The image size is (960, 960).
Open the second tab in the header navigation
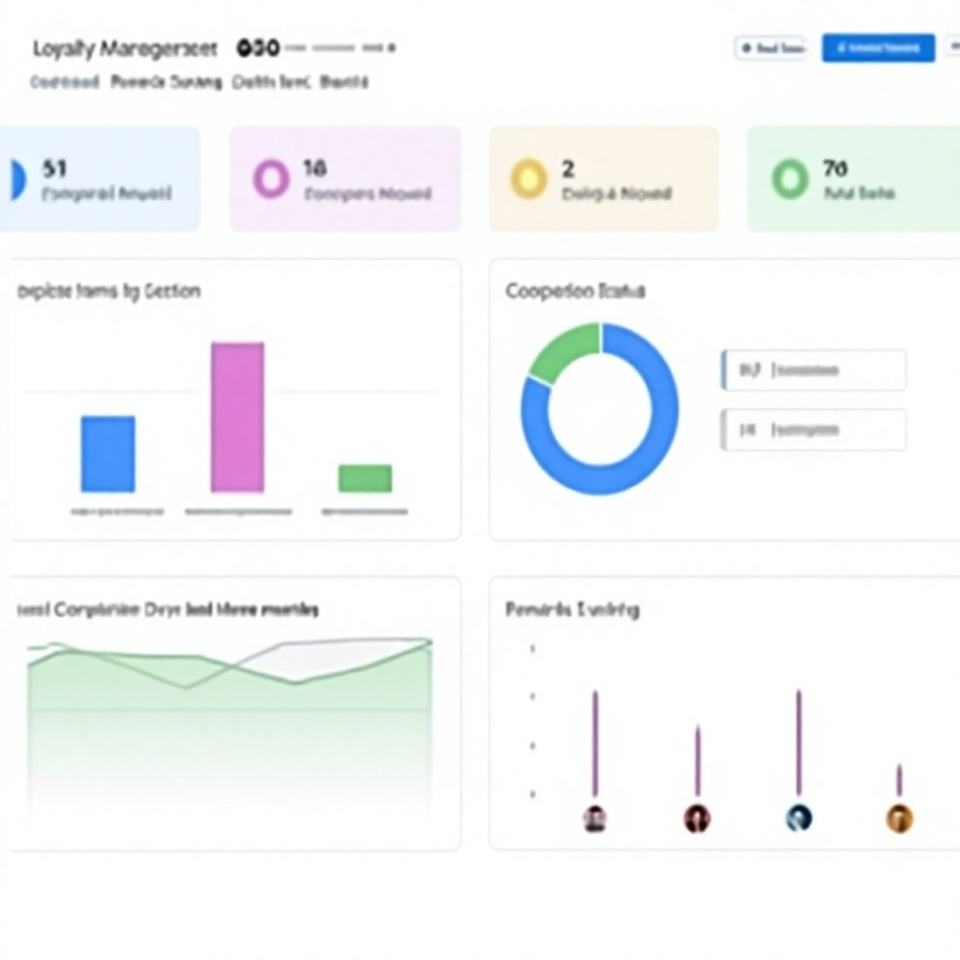coord(166,82)
